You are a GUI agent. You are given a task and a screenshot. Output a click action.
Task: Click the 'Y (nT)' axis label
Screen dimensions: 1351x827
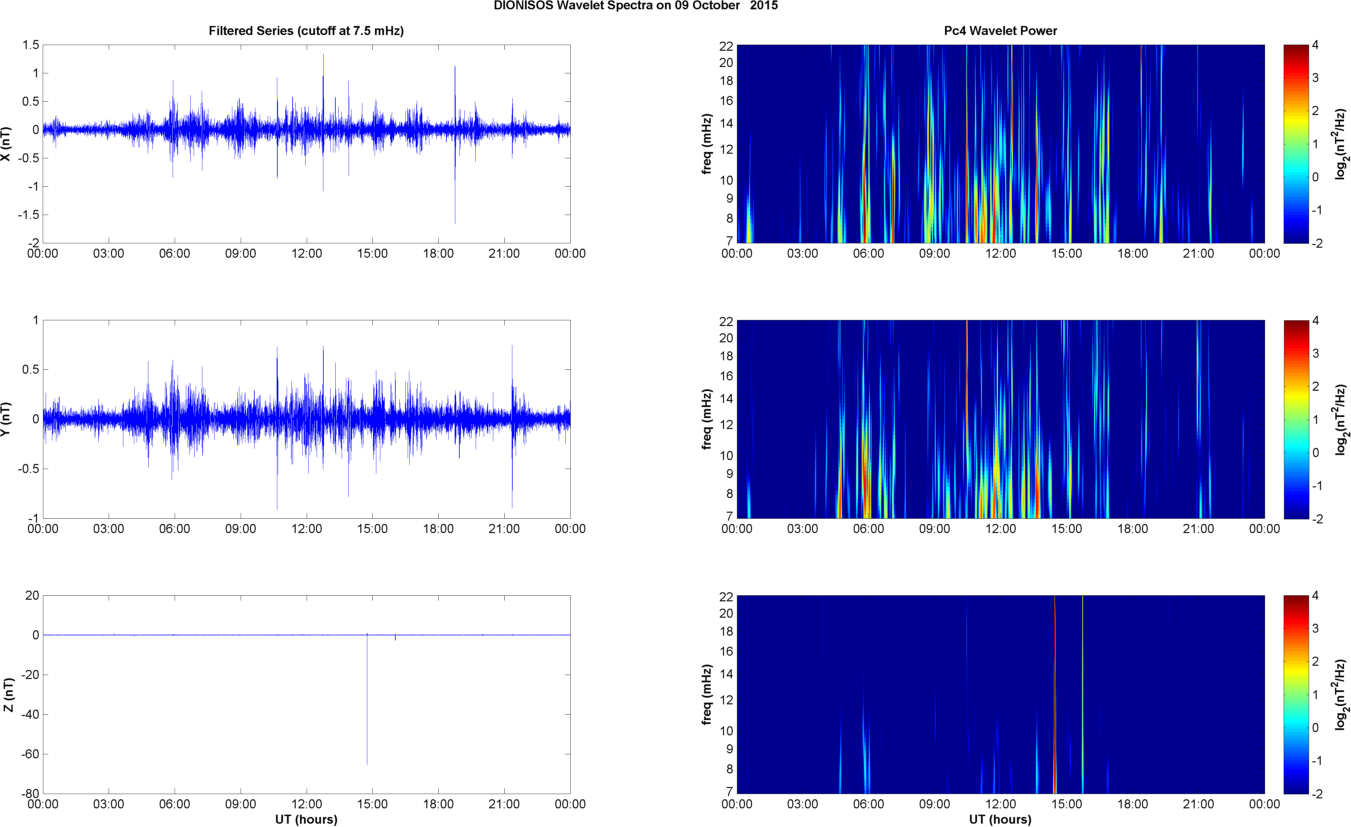coord(7,419)
